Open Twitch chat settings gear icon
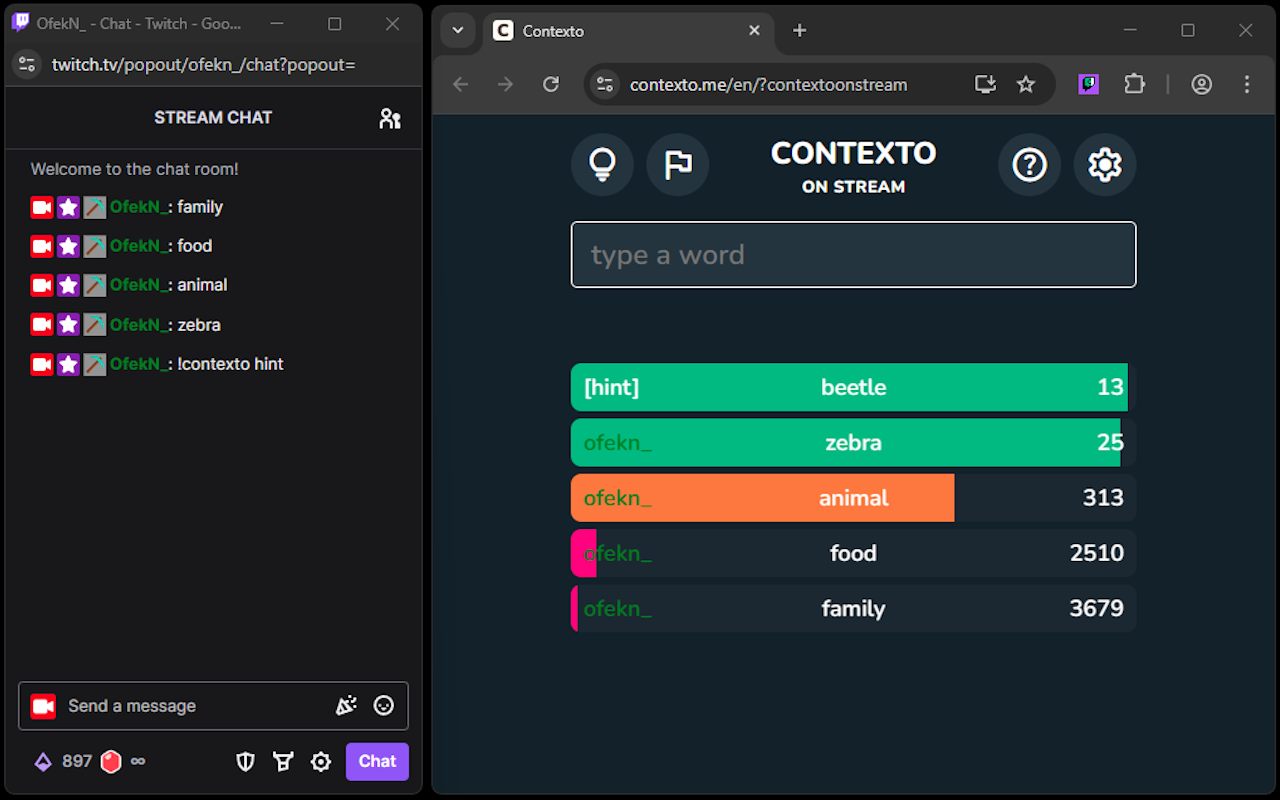This screenshot has height=800, width=1280. click(320, 762)
